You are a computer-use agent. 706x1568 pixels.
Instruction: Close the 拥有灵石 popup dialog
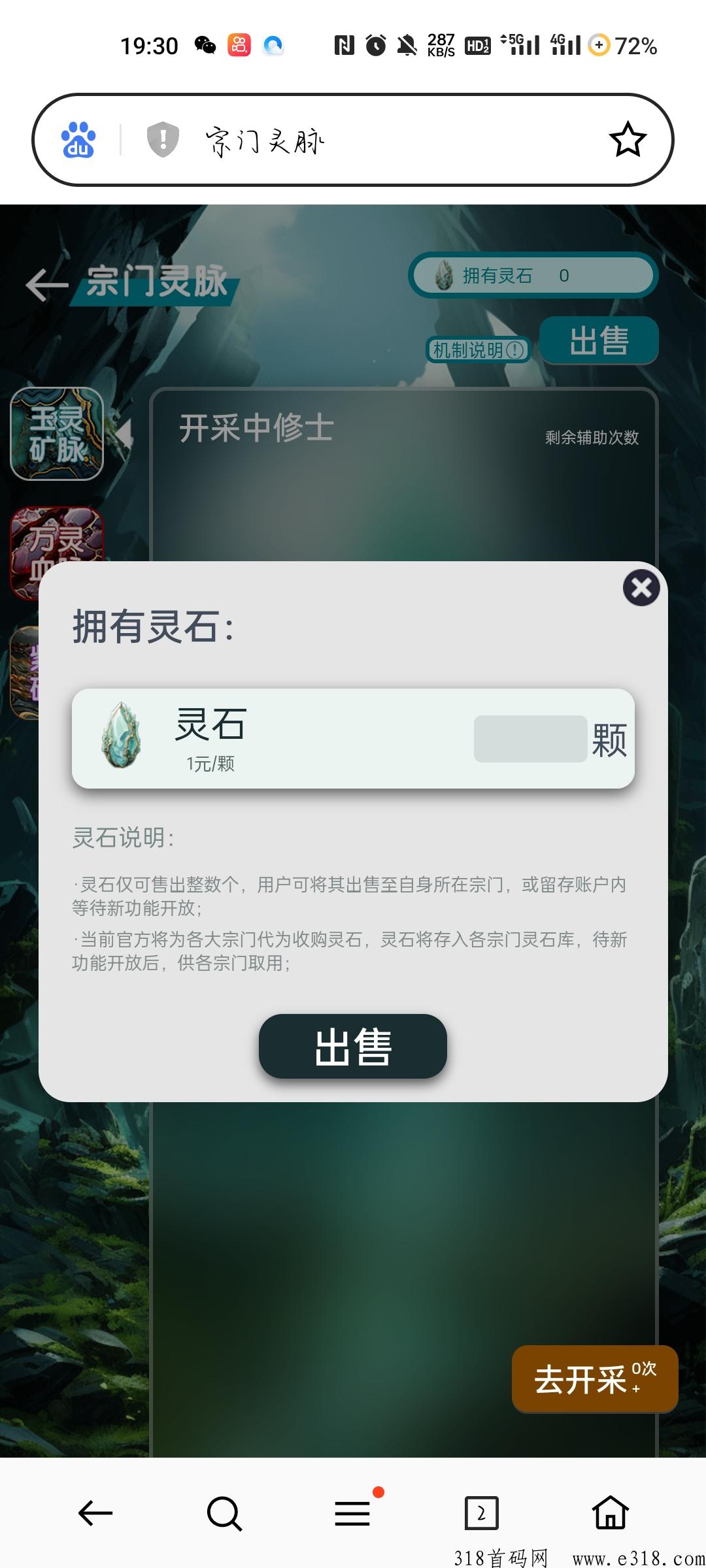(641, 588)
